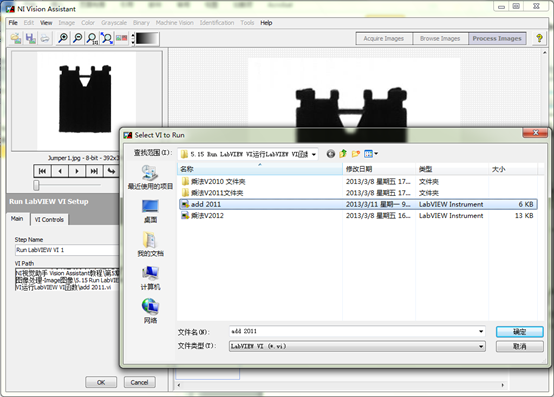Open Computer in places bar

coord(150,278)
